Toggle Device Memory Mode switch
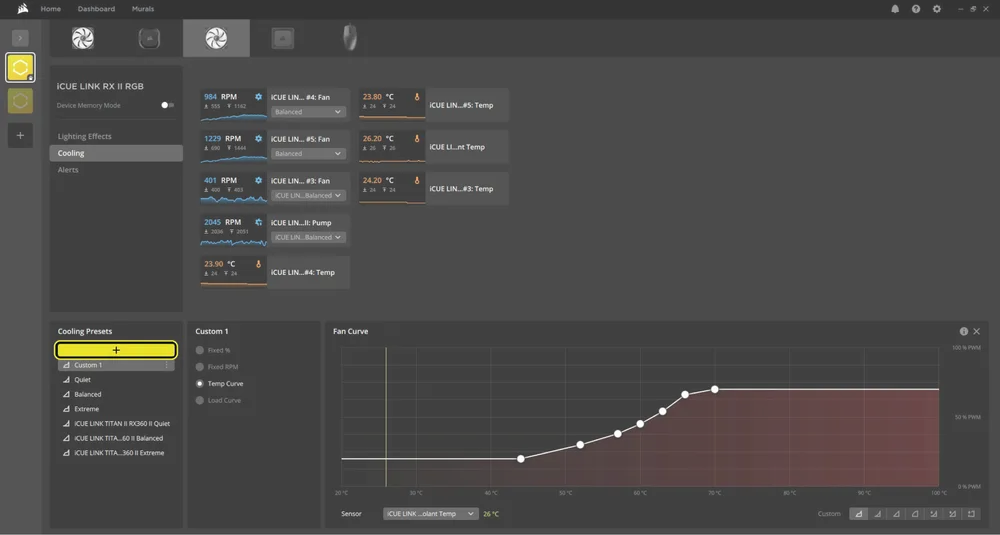Screen dimensions: 1000x535 (x=167, y=105)
